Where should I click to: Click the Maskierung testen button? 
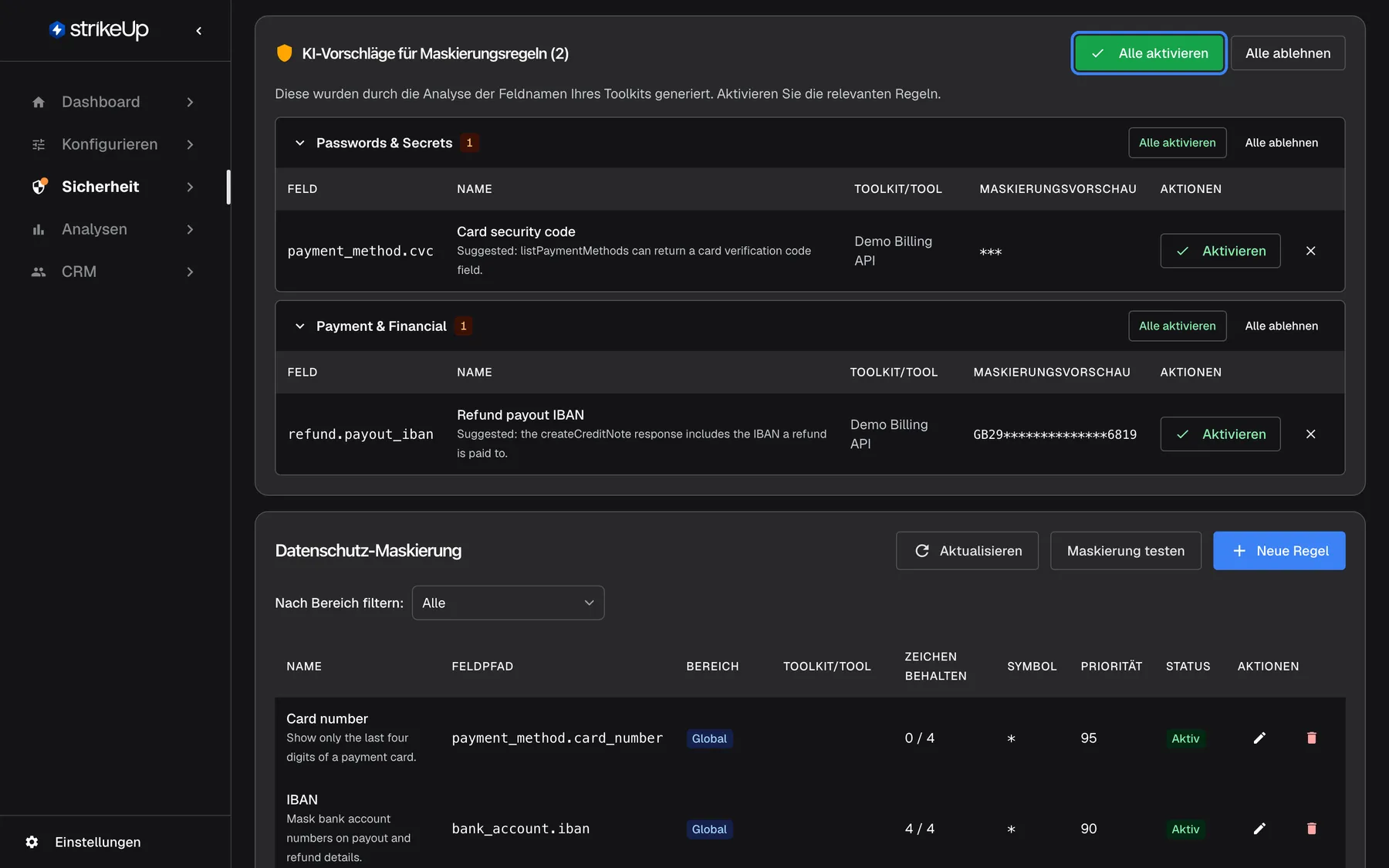click(1126, 551)
